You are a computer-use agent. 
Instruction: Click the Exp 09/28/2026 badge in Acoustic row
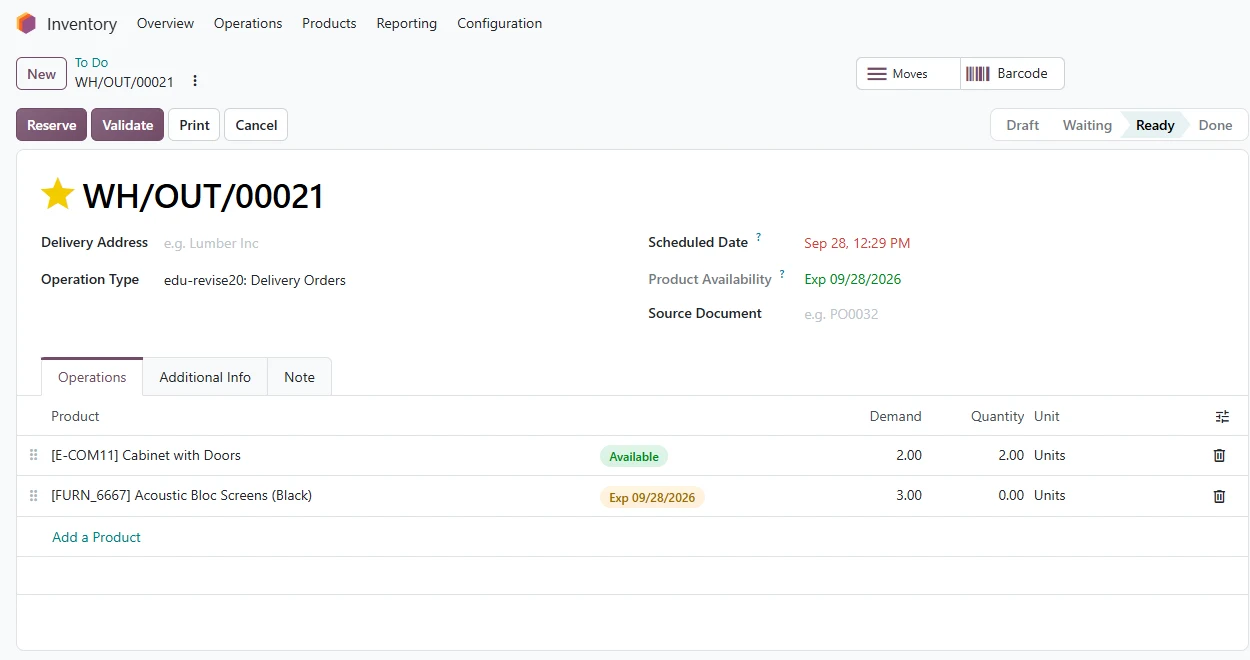point(652,497)
